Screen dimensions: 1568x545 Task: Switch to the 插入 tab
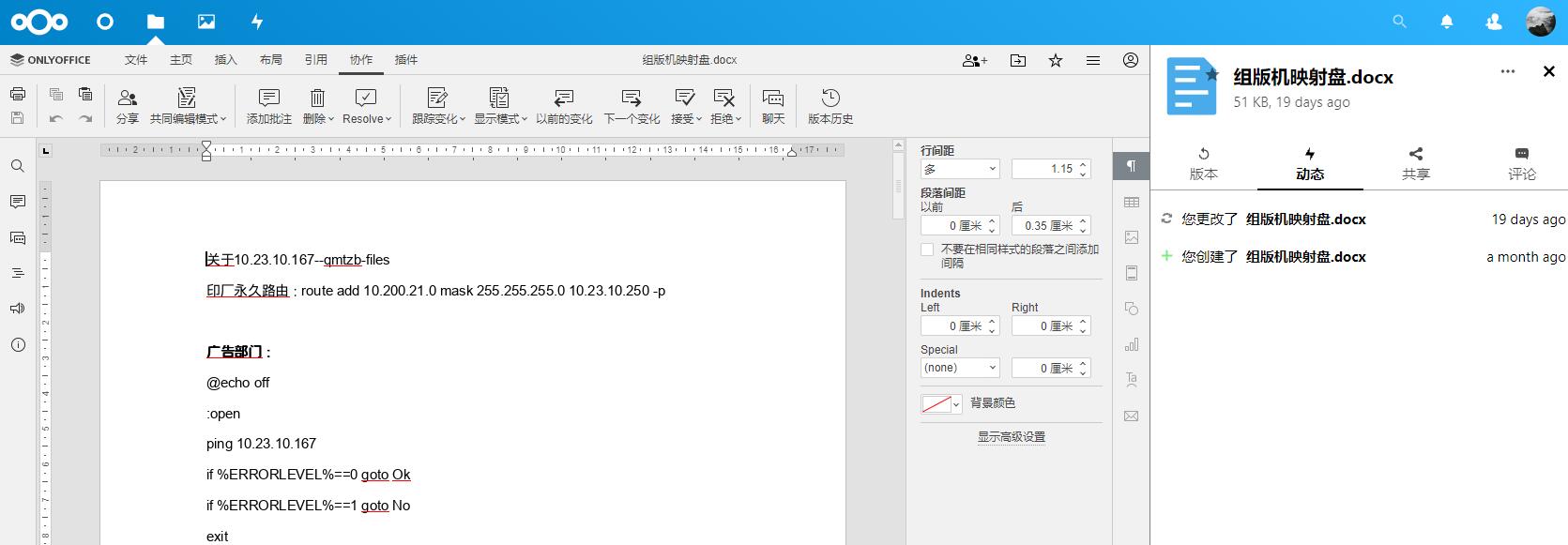click(226, 60)
